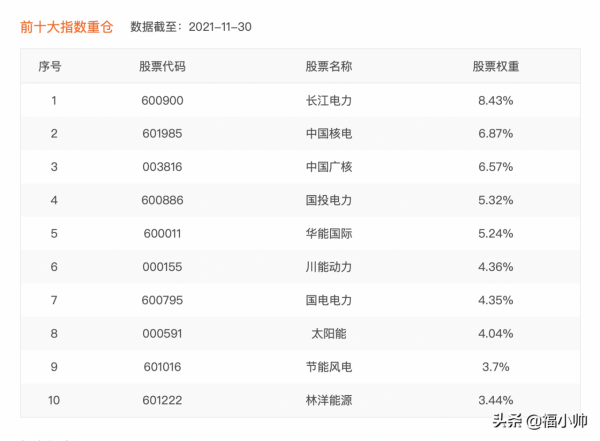
Task: Select stock code 601222 in row 10
Action: [x=163, y=400]
